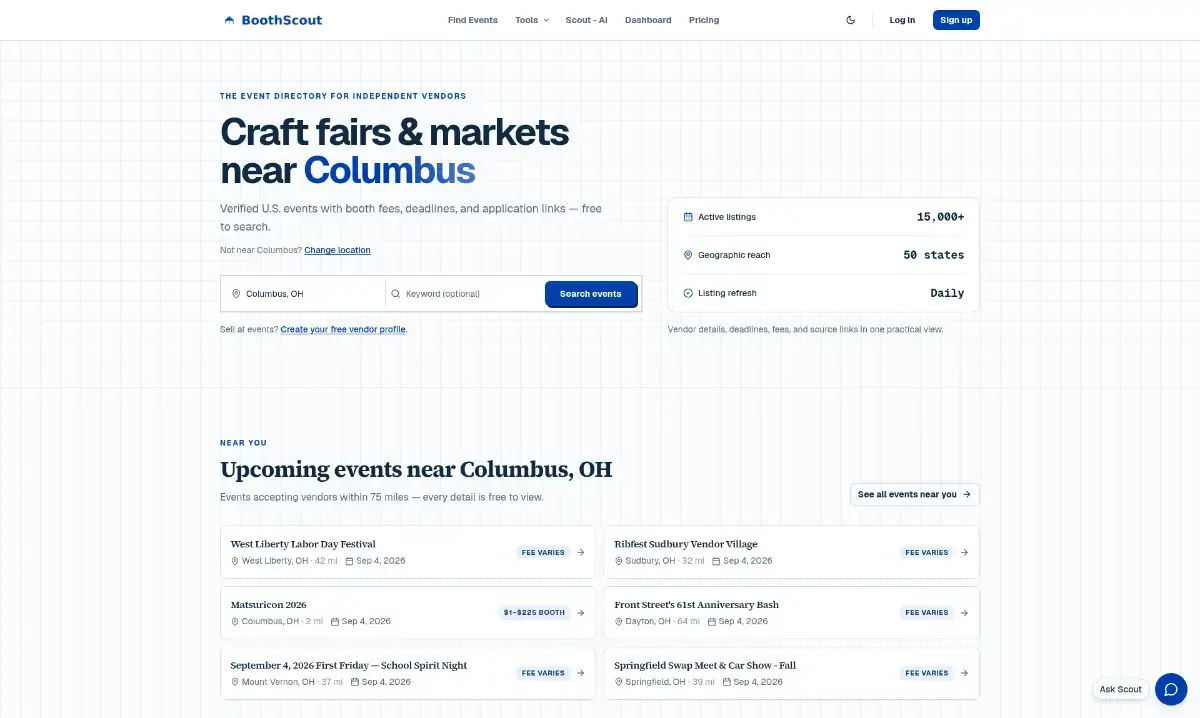Image resolution: width=1200 pixels, height=718 pixels.
Task: Click the Keyword (optional) search field
Action: 465,294
